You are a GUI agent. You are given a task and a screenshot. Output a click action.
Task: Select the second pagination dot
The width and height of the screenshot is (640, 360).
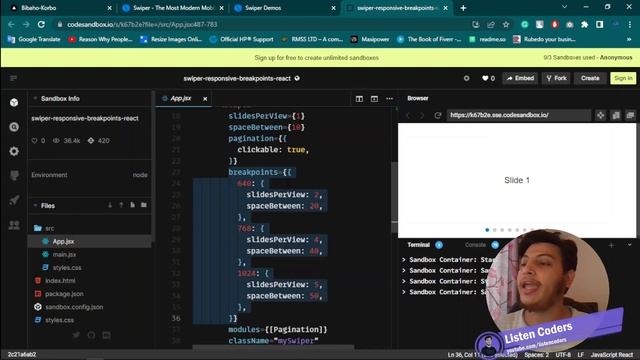495,230
